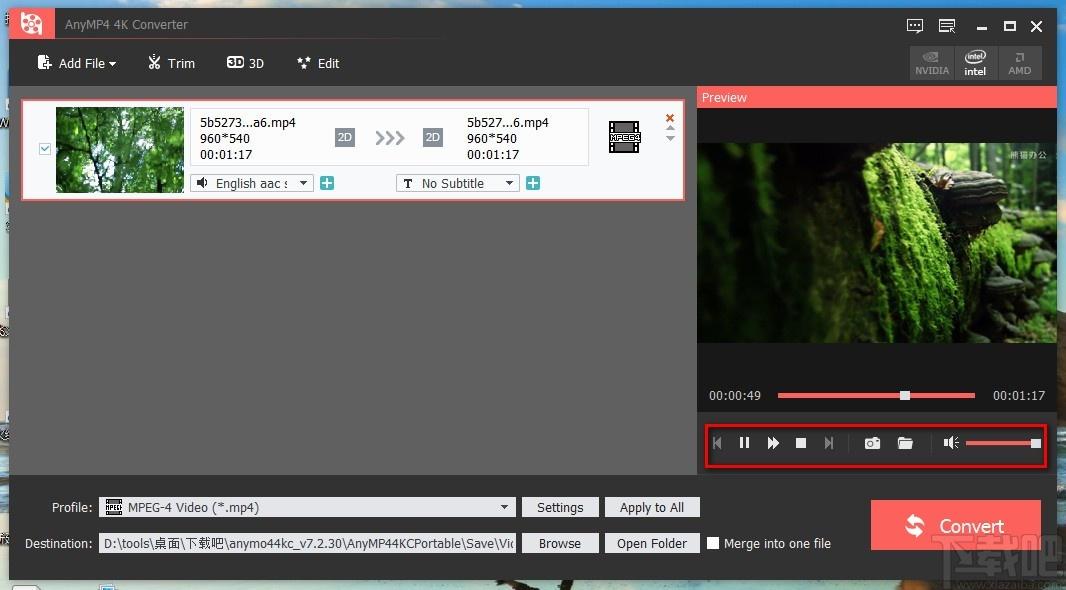Take a snapshot with the camera icon
1066x590 pixels.
[872, 443]
